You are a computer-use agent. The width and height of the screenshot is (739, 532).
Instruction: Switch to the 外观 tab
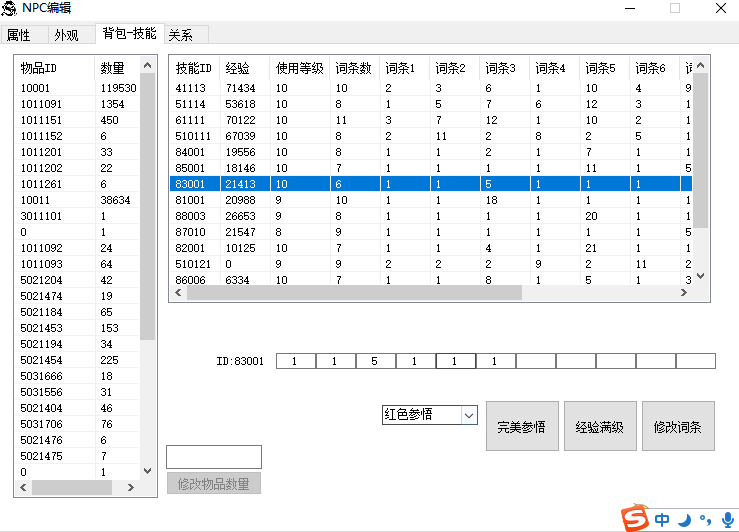pyautogui.click(x=71, y=35)
